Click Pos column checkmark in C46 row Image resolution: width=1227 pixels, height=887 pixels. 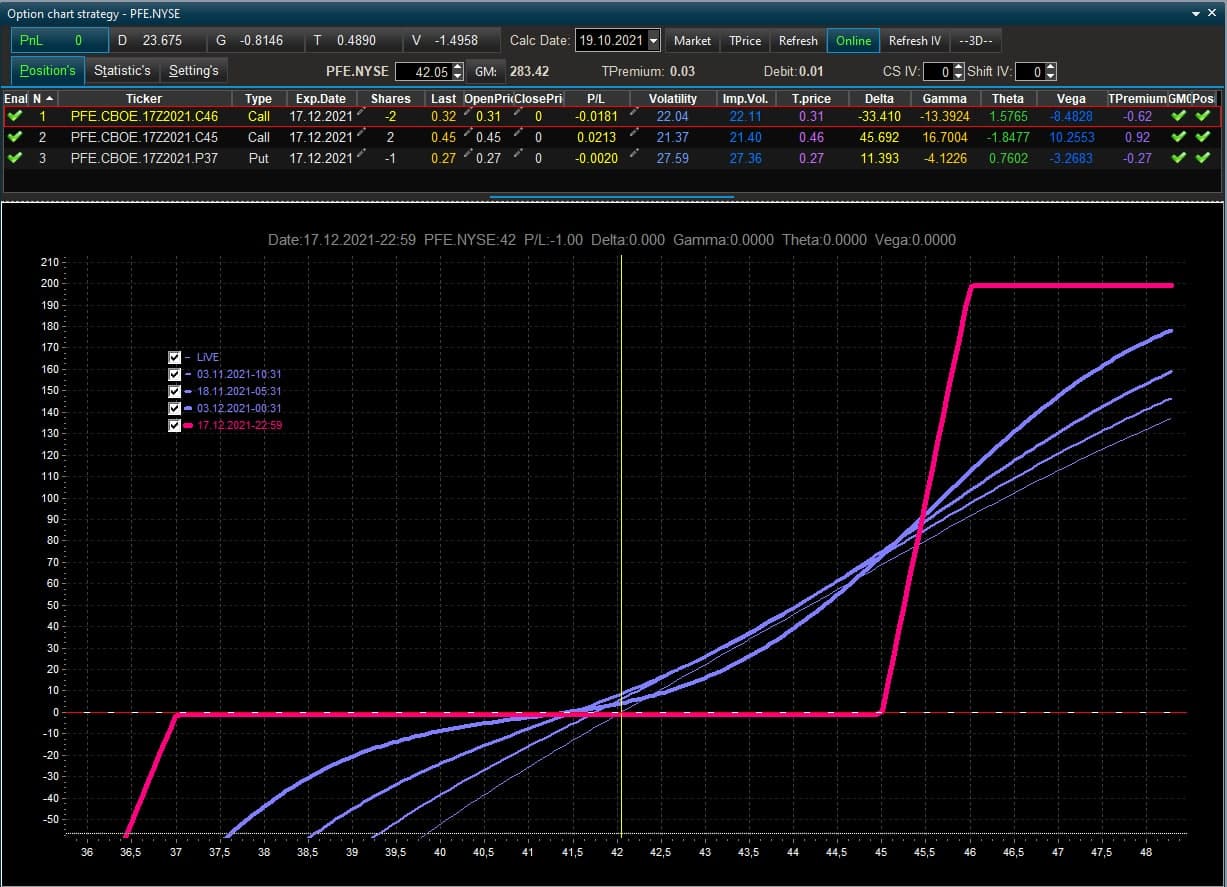pyautogui.click(x=1202, y=116)
